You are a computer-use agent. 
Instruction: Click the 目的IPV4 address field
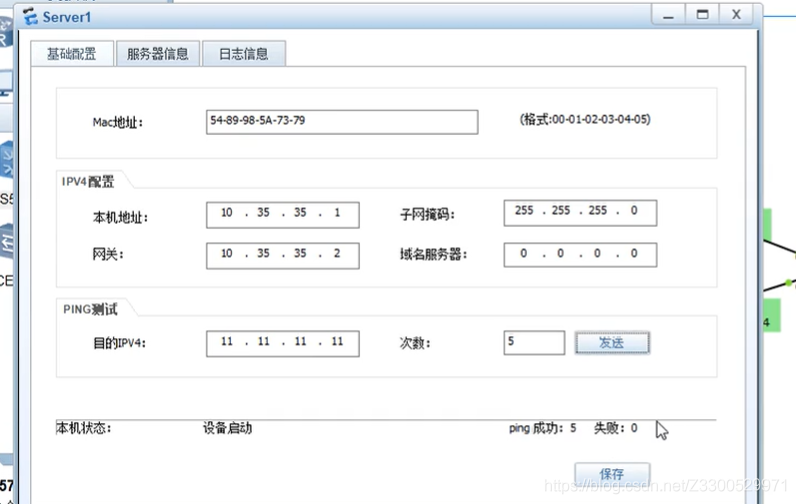click(x=283, y=344)
